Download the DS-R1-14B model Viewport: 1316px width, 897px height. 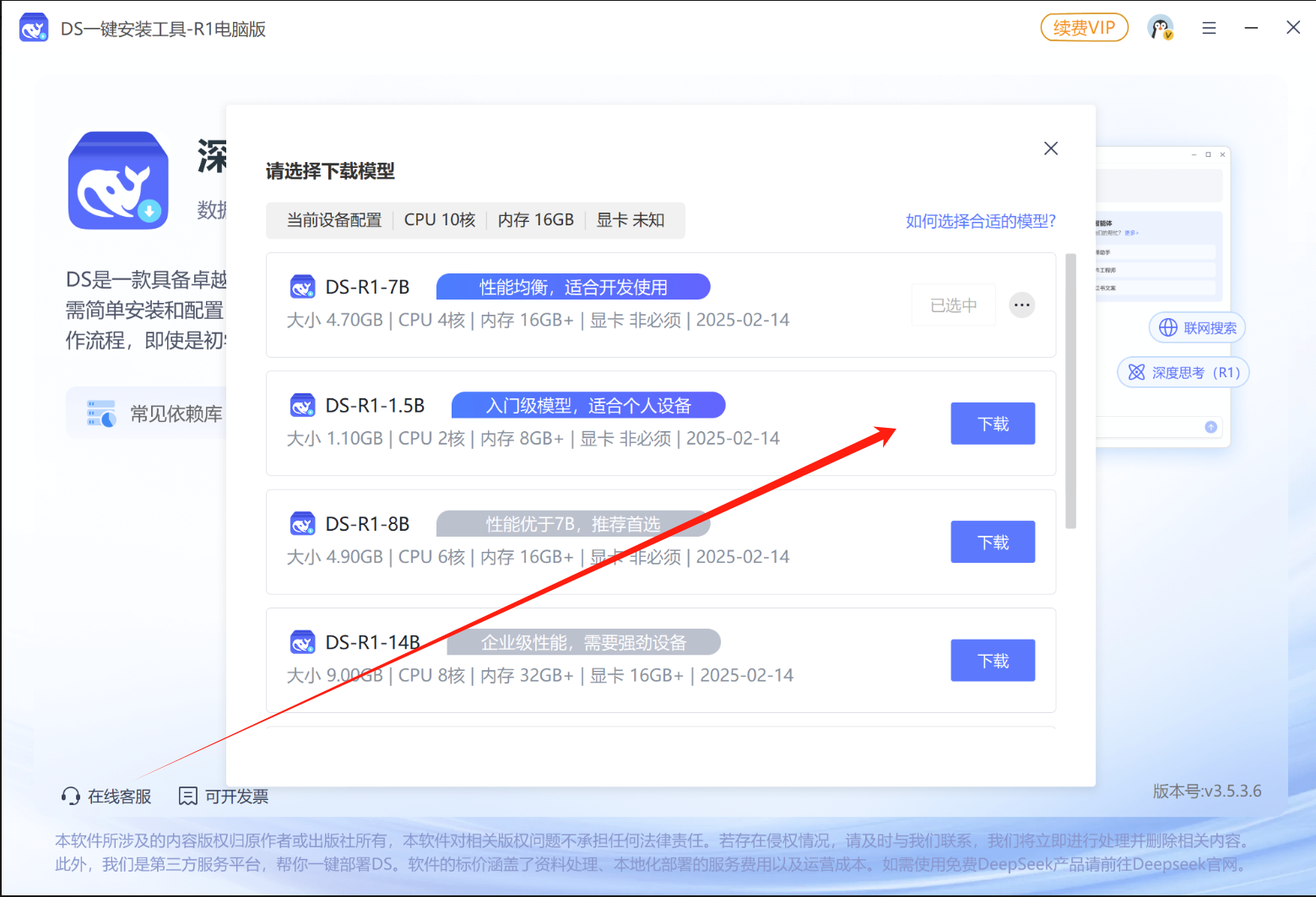(993, 660)
